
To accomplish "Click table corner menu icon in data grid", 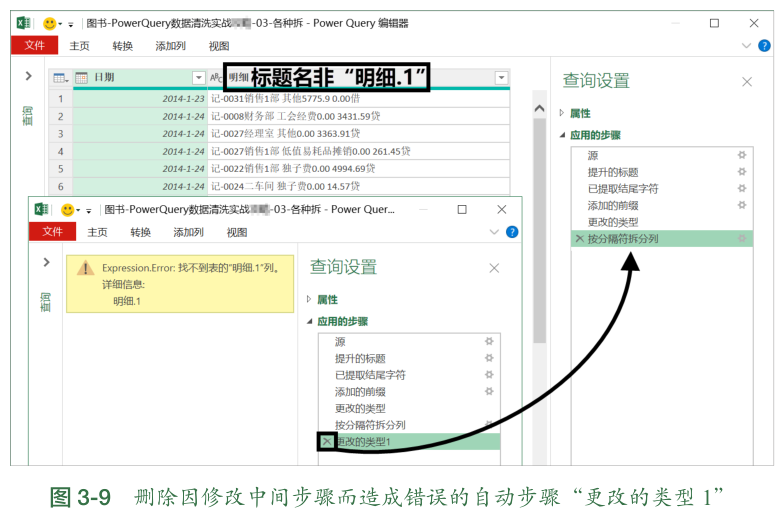I will 60,78.
